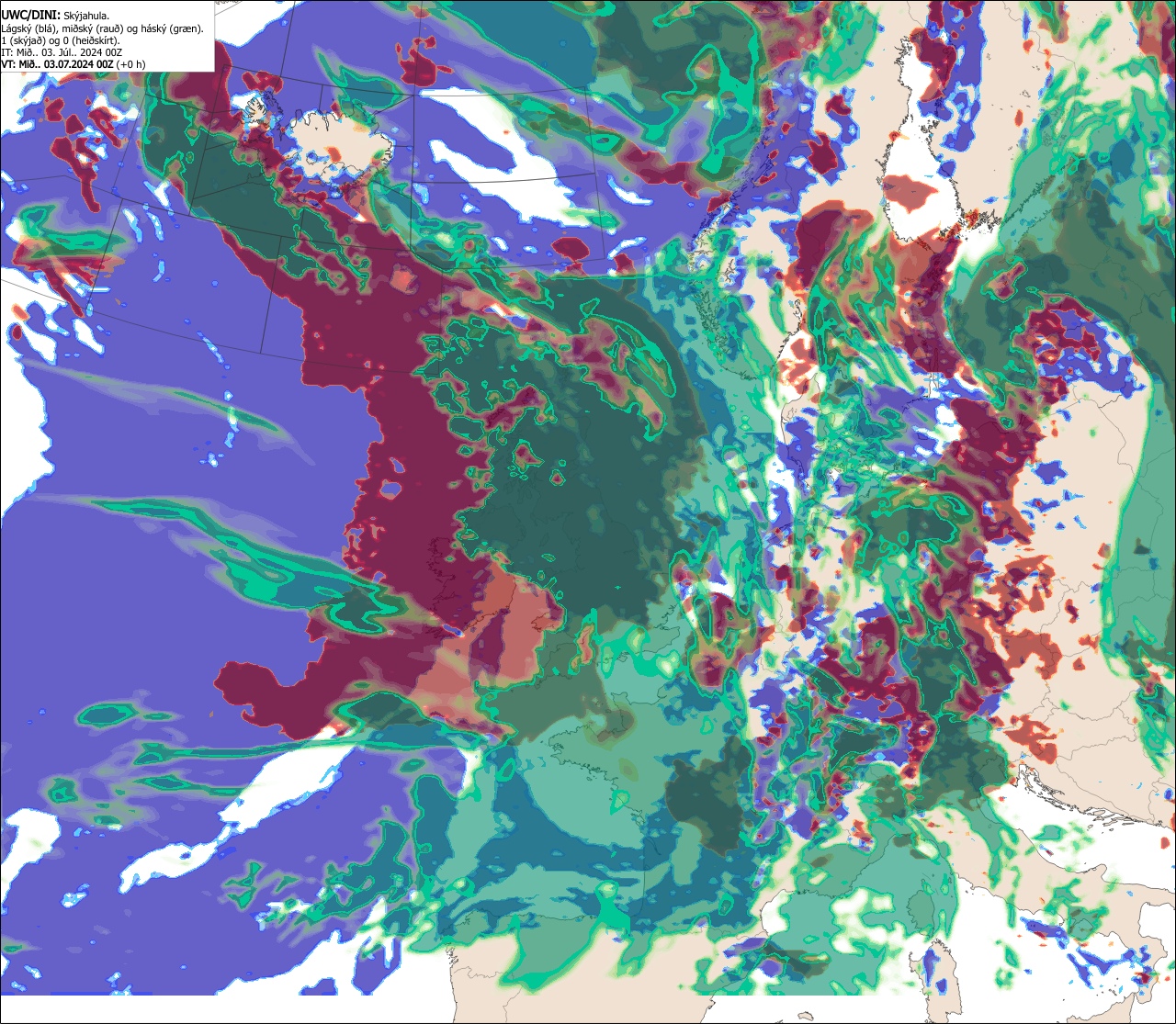Click the 'UWC/DINI:' legend title
This screenshot has width=1176, height=1024.
31,16
